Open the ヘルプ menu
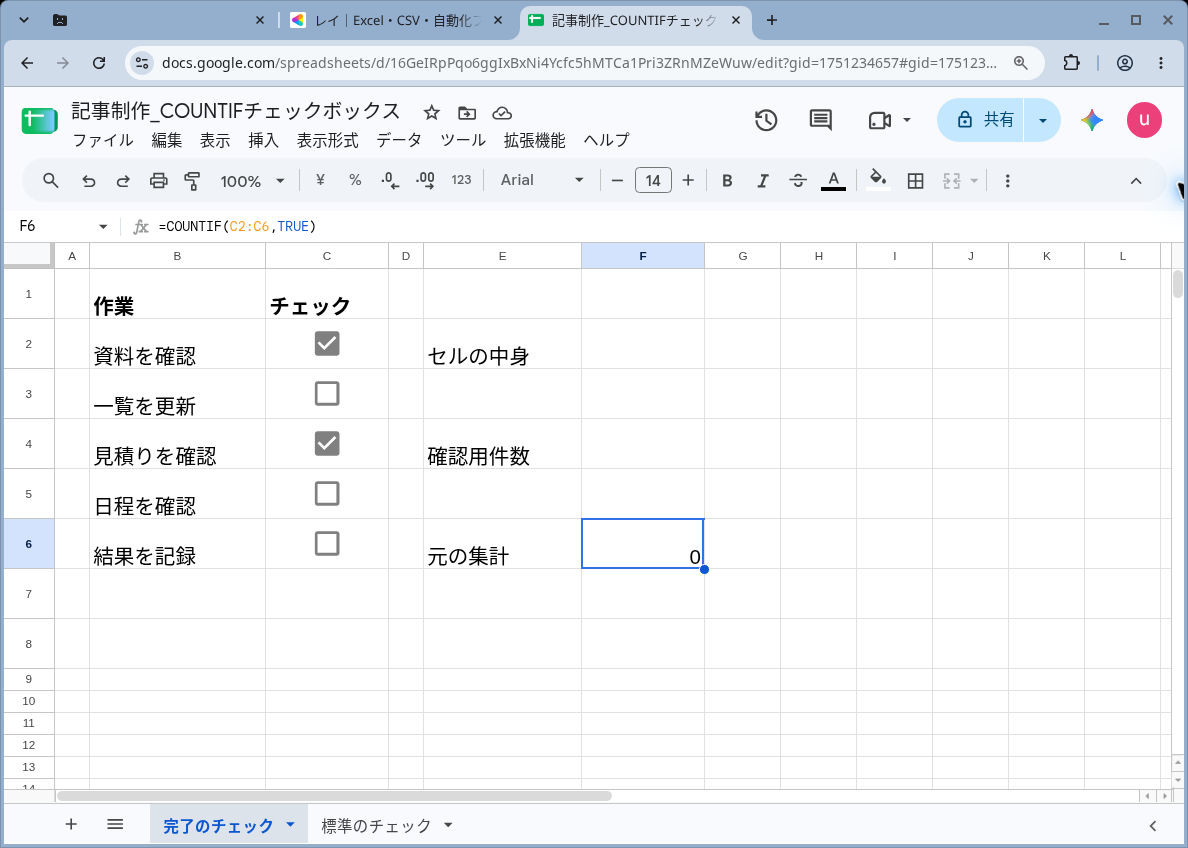 pos(606,140)
